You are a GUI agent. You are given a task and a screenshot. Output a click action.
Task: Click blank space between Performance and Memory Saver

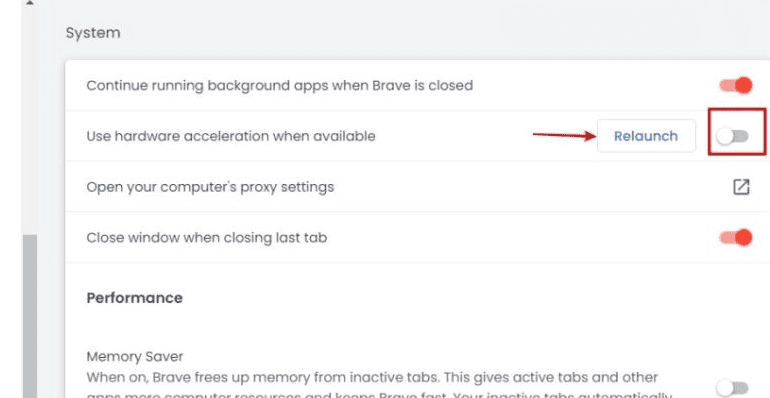[x=344, y=327]
